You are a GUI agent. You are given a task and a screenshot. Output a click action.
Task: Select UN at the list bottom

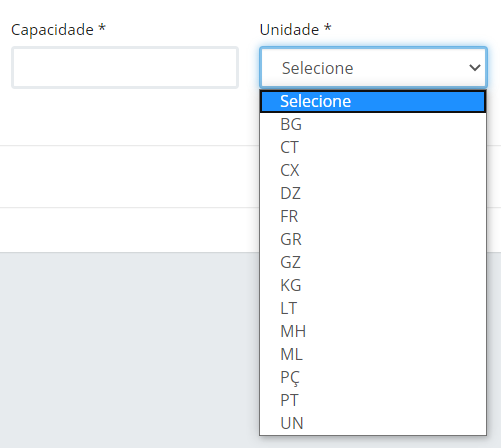point(373,423)
